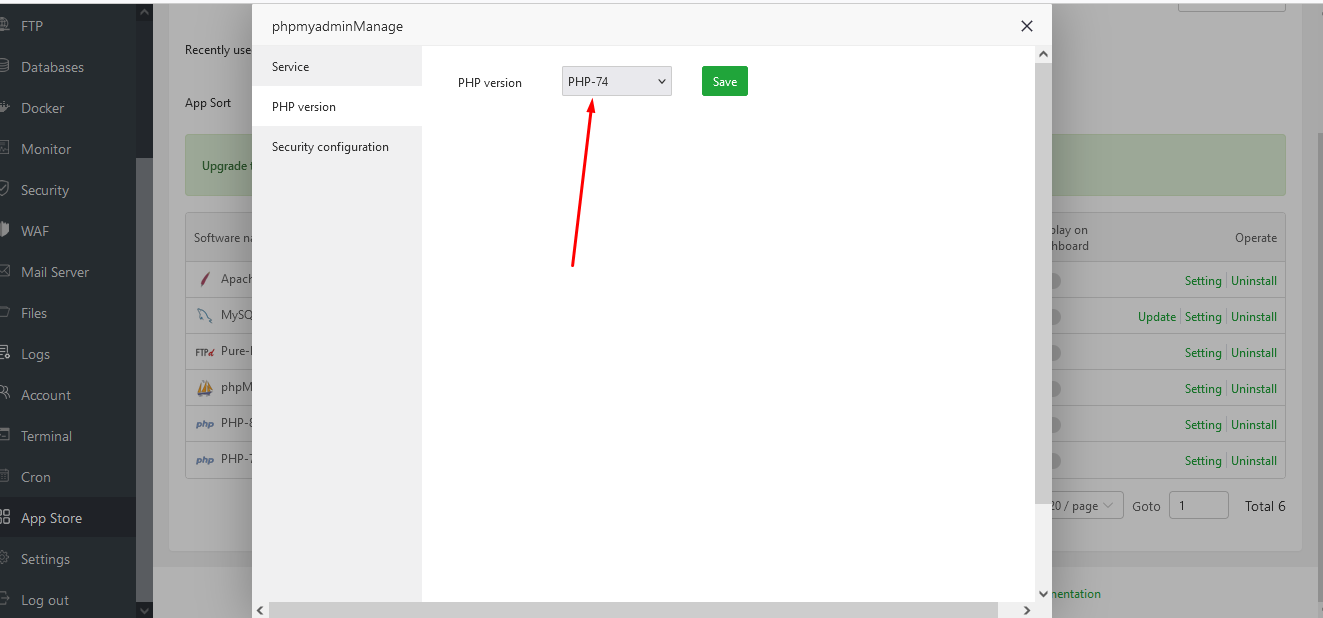
Task: Click dialog vertical scrollbar up arrow
Action: (x=1044, y=53)
